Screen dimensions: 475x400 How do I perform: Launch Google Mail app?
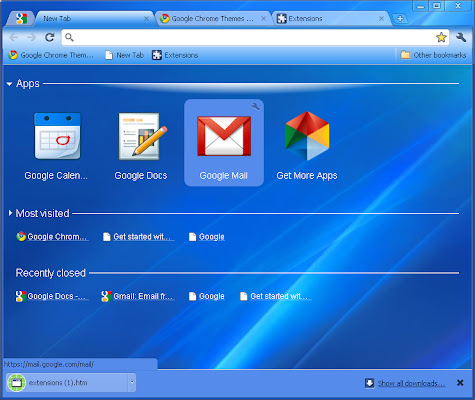point(224,142)
